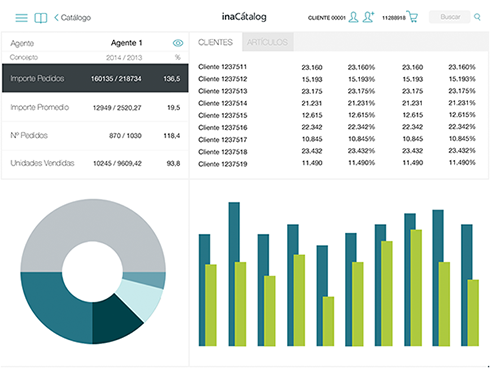Click the magnifying glass search icon

(x=477, y=17)
